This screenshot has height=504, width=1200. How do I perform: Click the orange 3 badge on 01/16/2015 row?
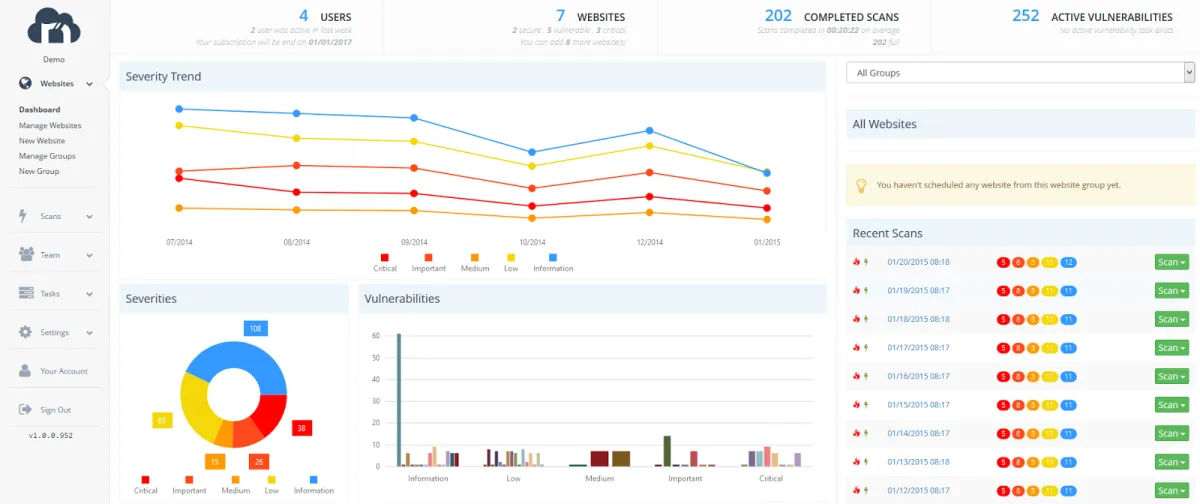(1033, 376)
